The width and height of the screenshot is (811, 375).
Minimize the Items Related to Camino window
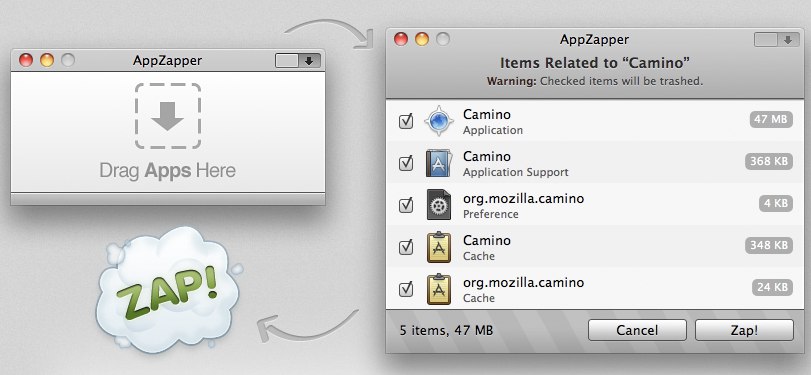[x=422, y=39]
